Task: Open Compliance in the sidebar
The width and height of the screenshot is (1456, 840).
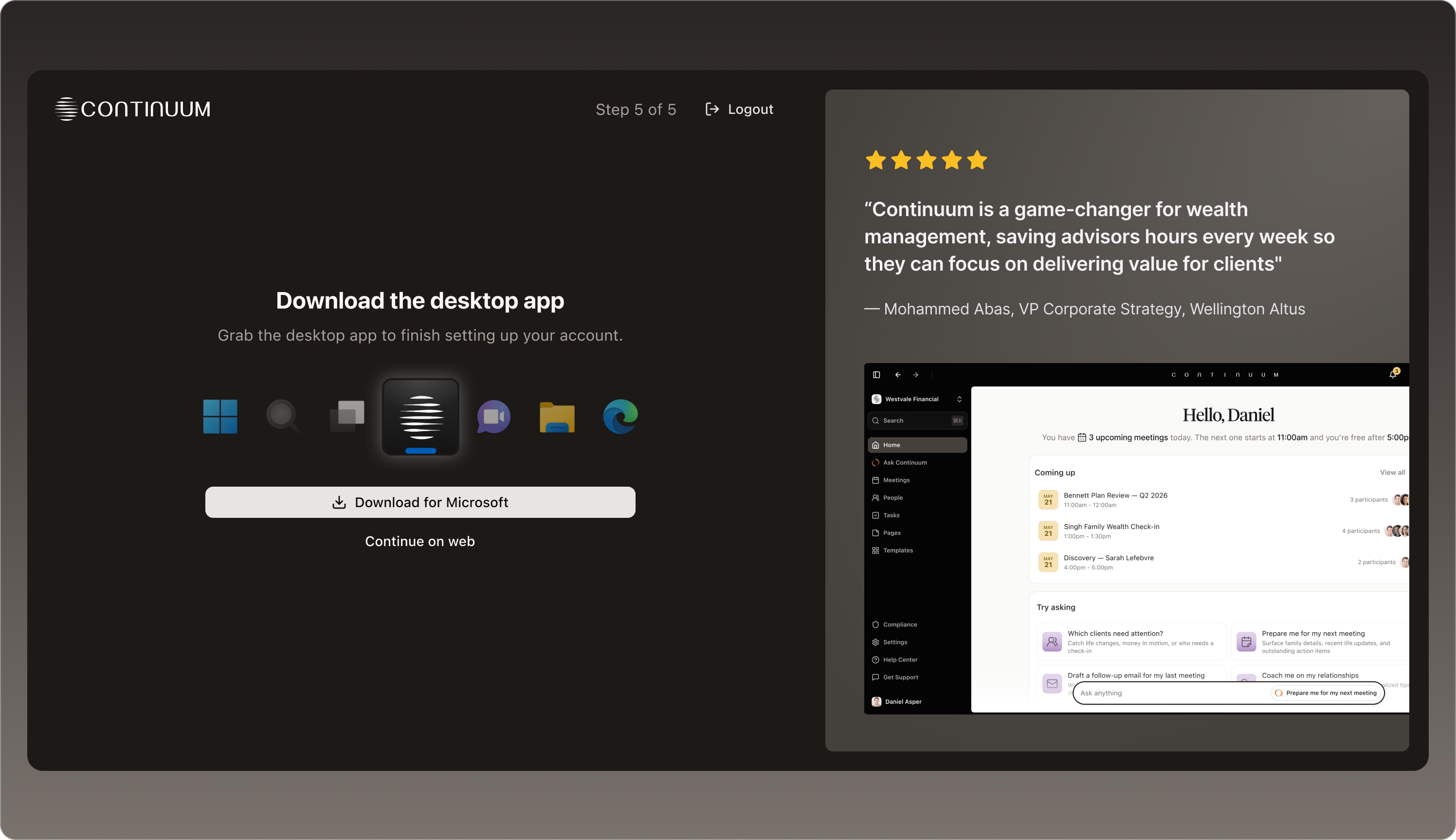Action: [x=917, y=625]
